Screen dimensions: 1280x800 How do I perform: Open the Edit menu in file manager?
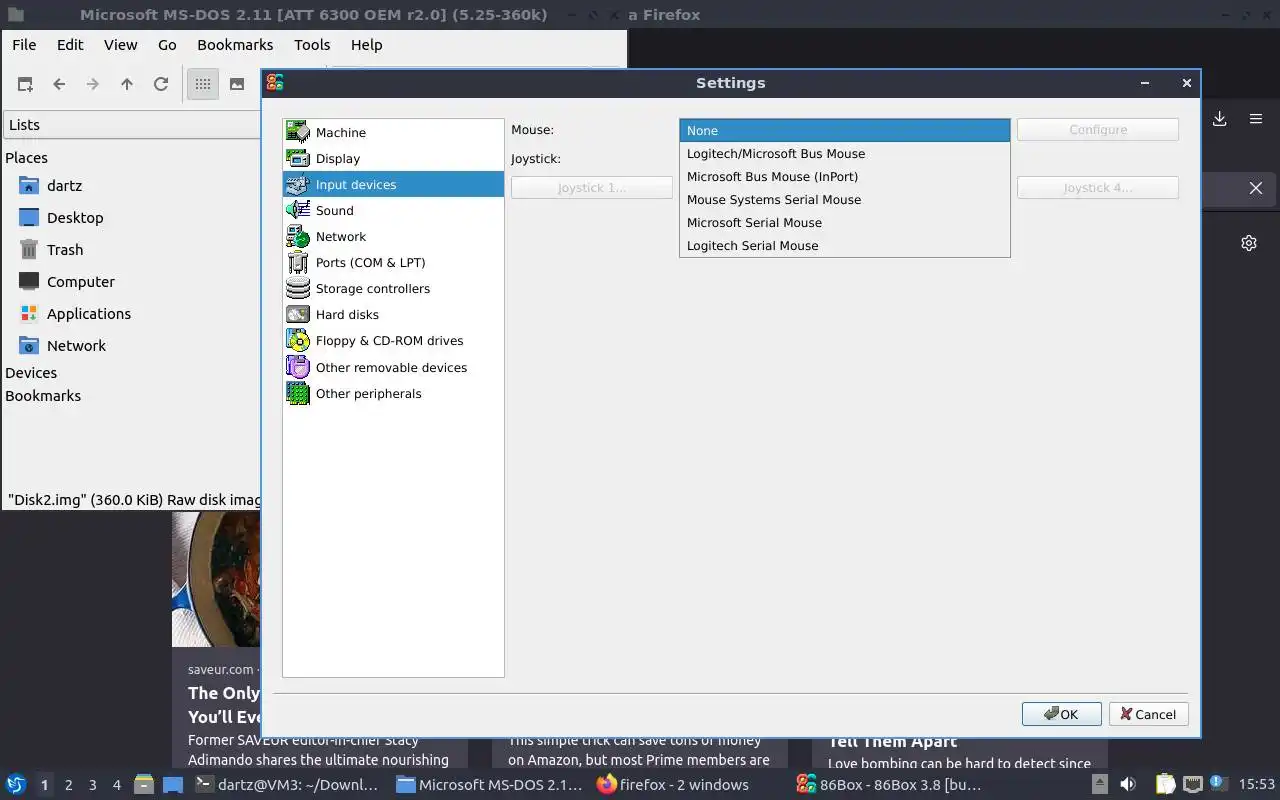[x=70, y=45]
